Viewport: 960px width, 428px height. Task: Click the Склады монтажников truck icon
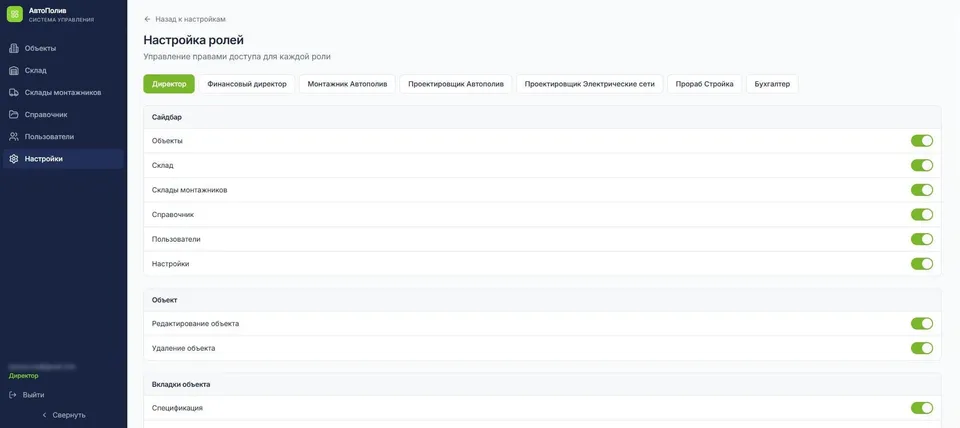pos(13,92)
